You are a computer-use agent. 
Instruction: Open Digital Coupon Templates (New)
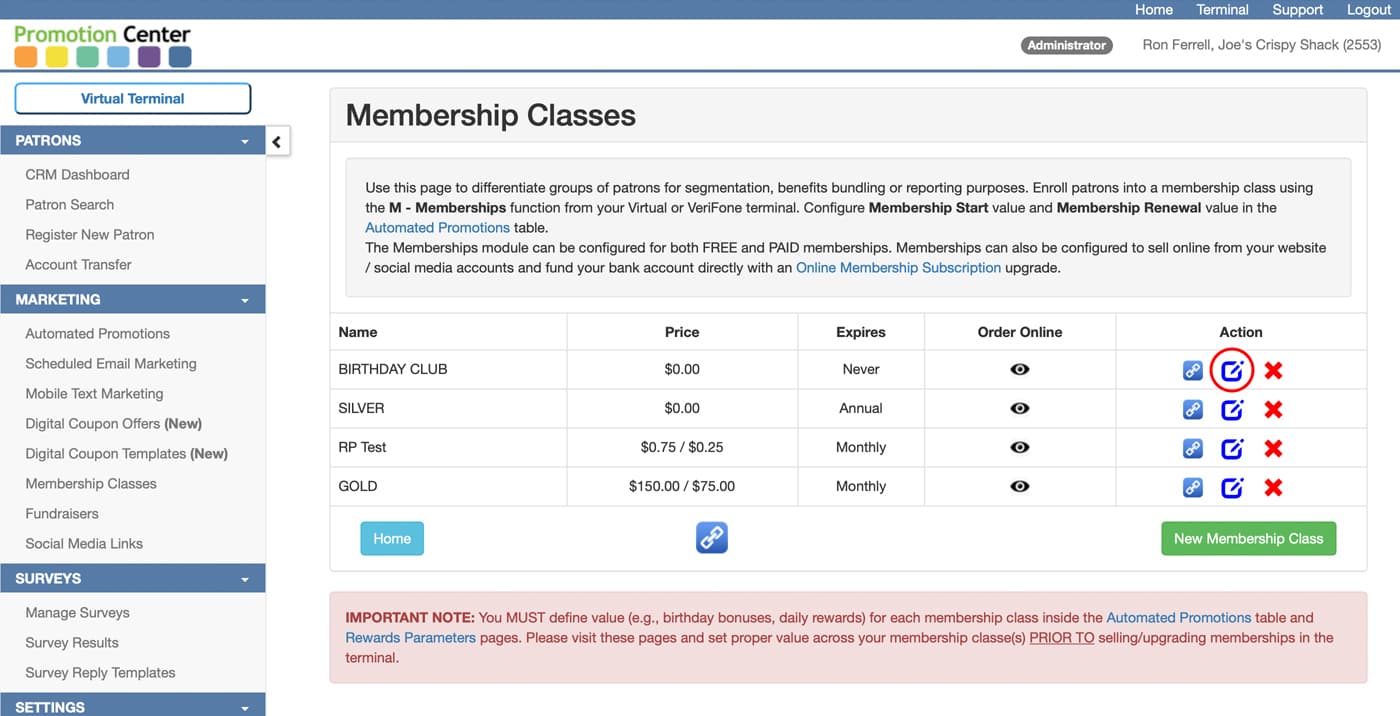(126, 453)
